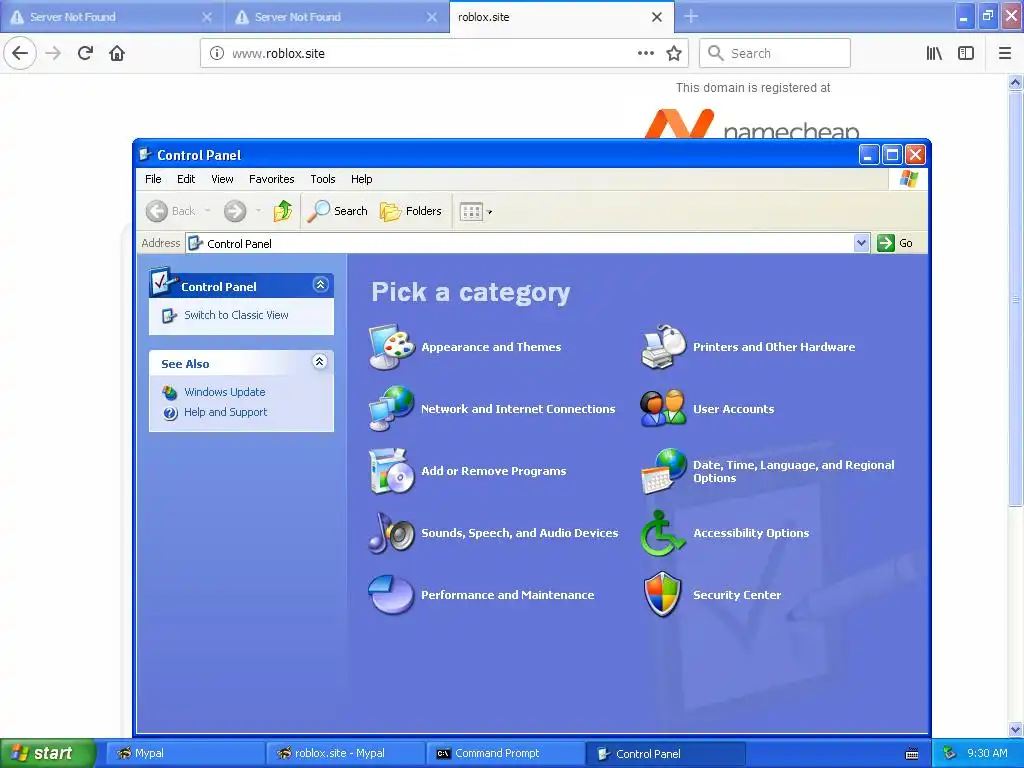Open Date, Time, Language calendar globe icon

(x=664, y=471)
